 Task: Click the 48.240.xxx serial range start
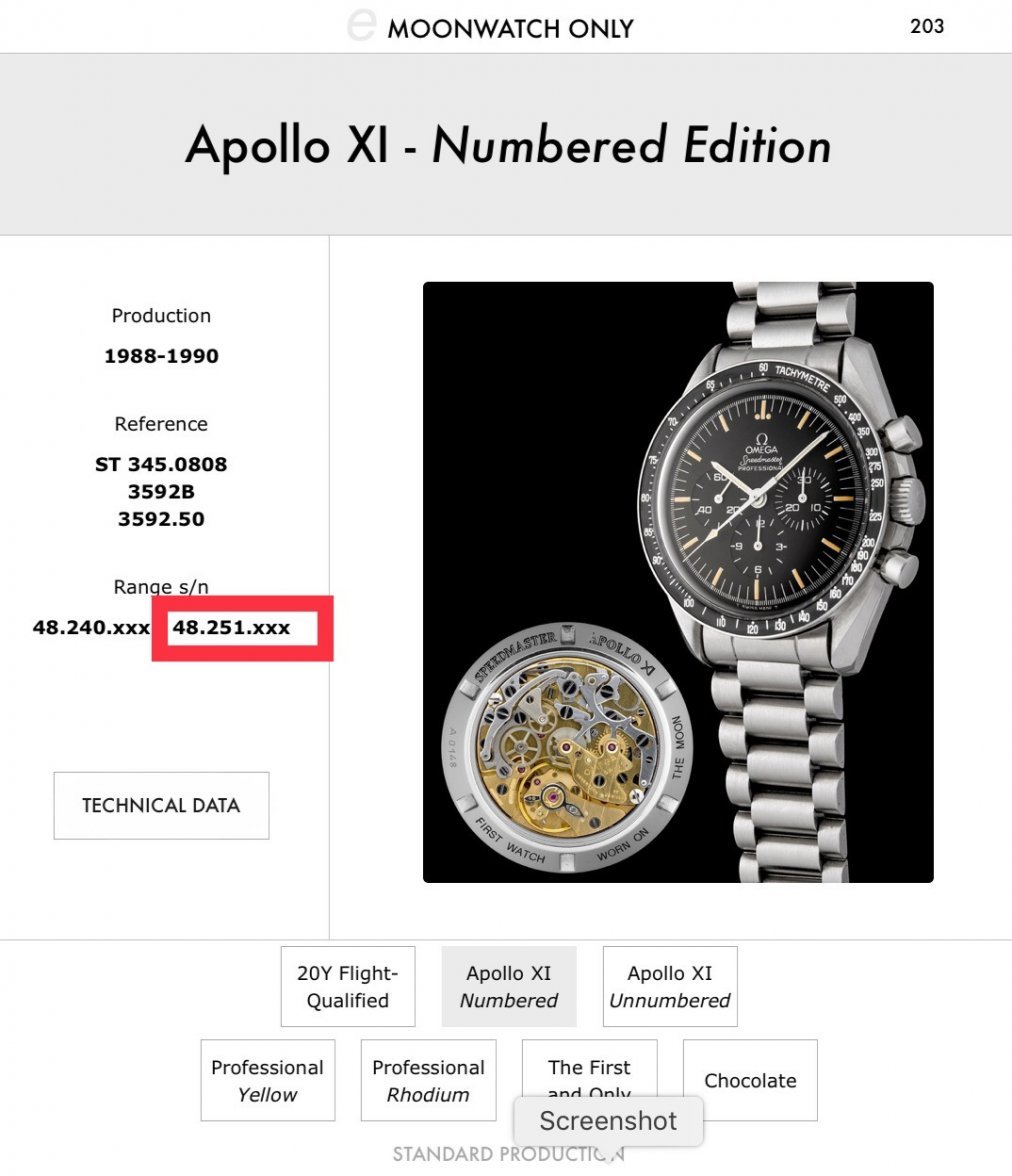(91, 628)
